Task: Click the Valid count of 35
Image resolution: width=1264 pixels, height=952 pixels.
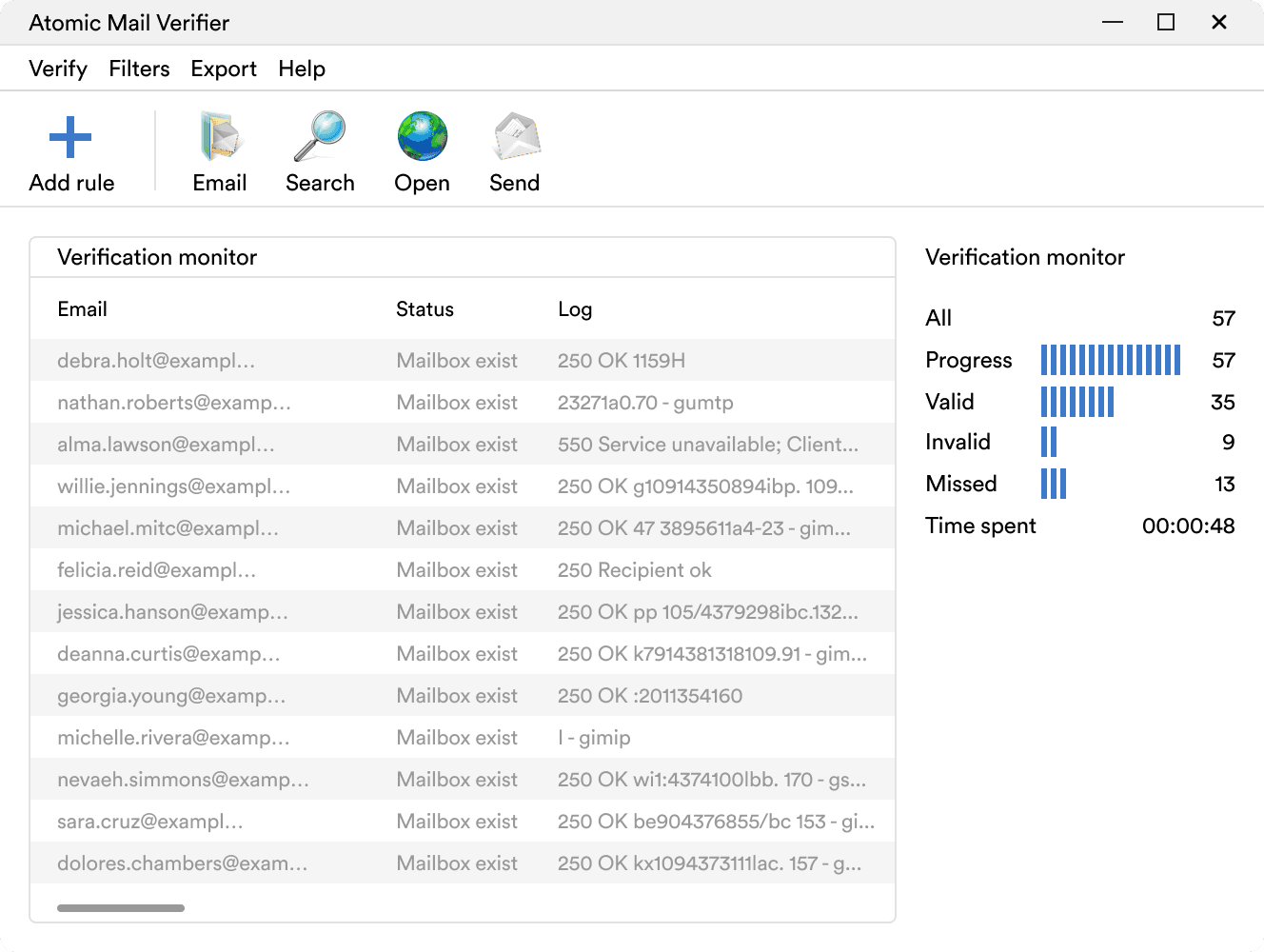Action: coord(1222,402)
